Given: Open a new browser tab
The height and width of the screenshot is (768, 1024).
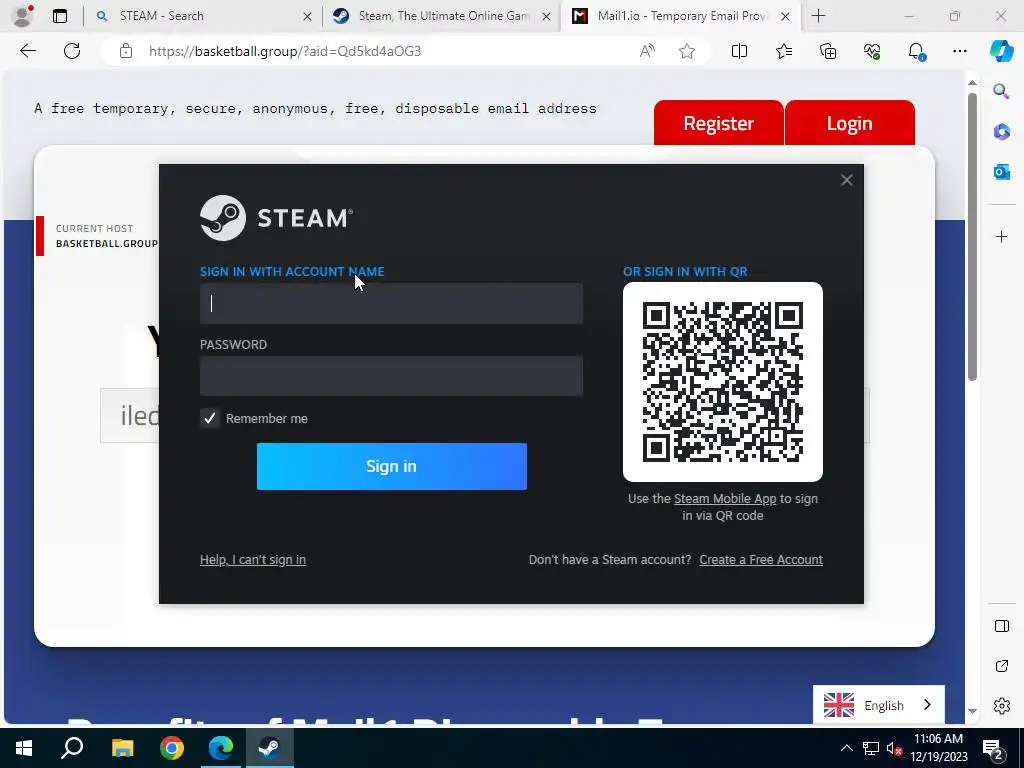Looking at the screenshot, I should (x=818, y=16).
